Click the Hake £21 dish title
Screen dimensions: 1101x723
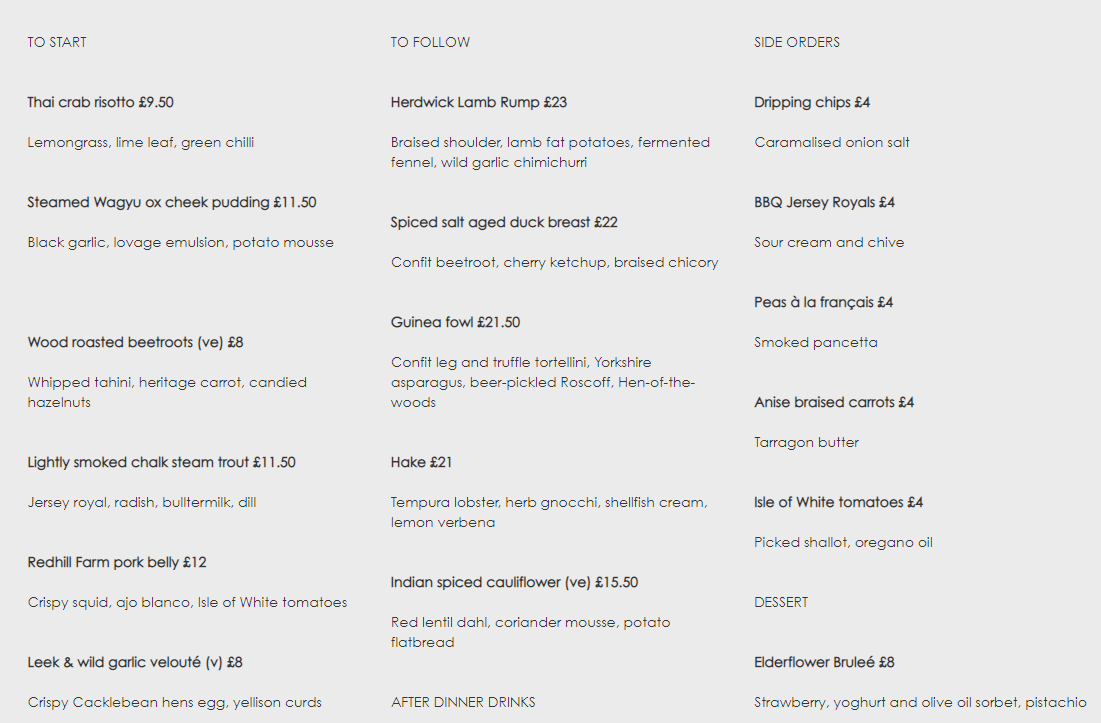[421, 463]
